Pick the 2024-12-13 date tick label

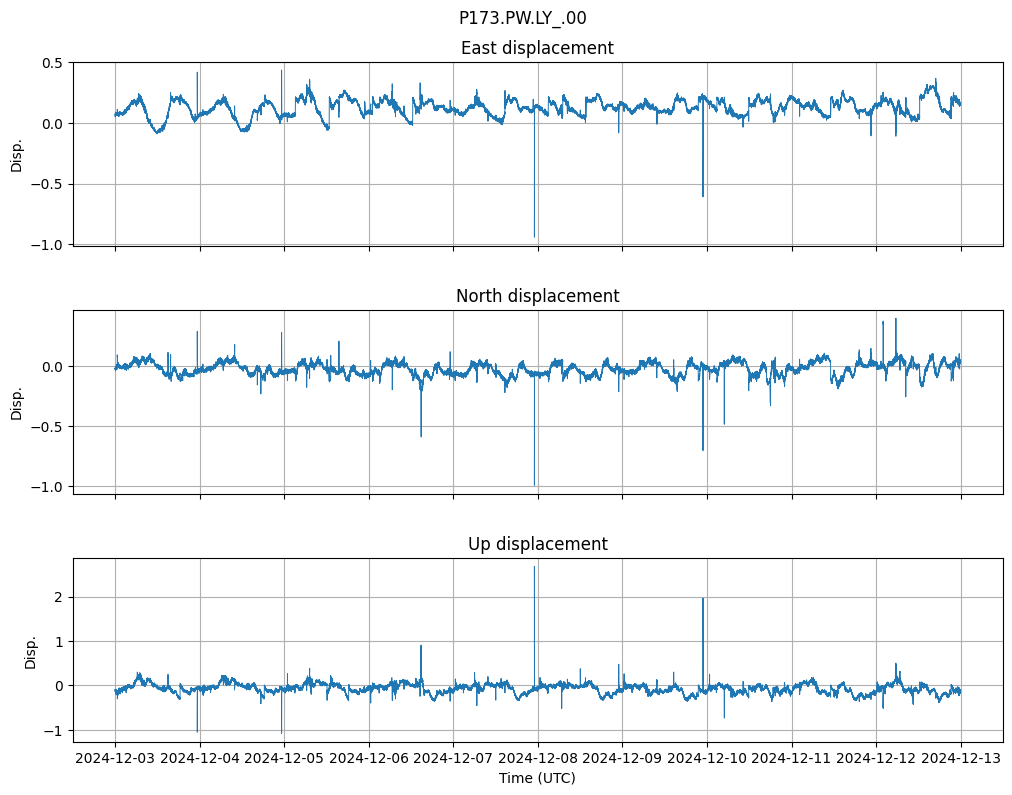point(961,759)
